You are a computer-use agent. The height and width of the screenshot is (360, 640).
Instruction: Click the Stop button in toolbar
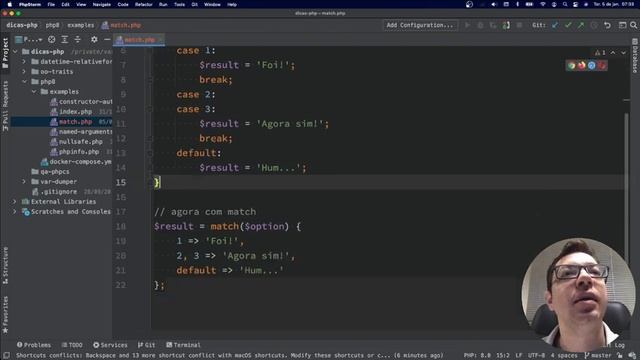[x=519, y=25]
